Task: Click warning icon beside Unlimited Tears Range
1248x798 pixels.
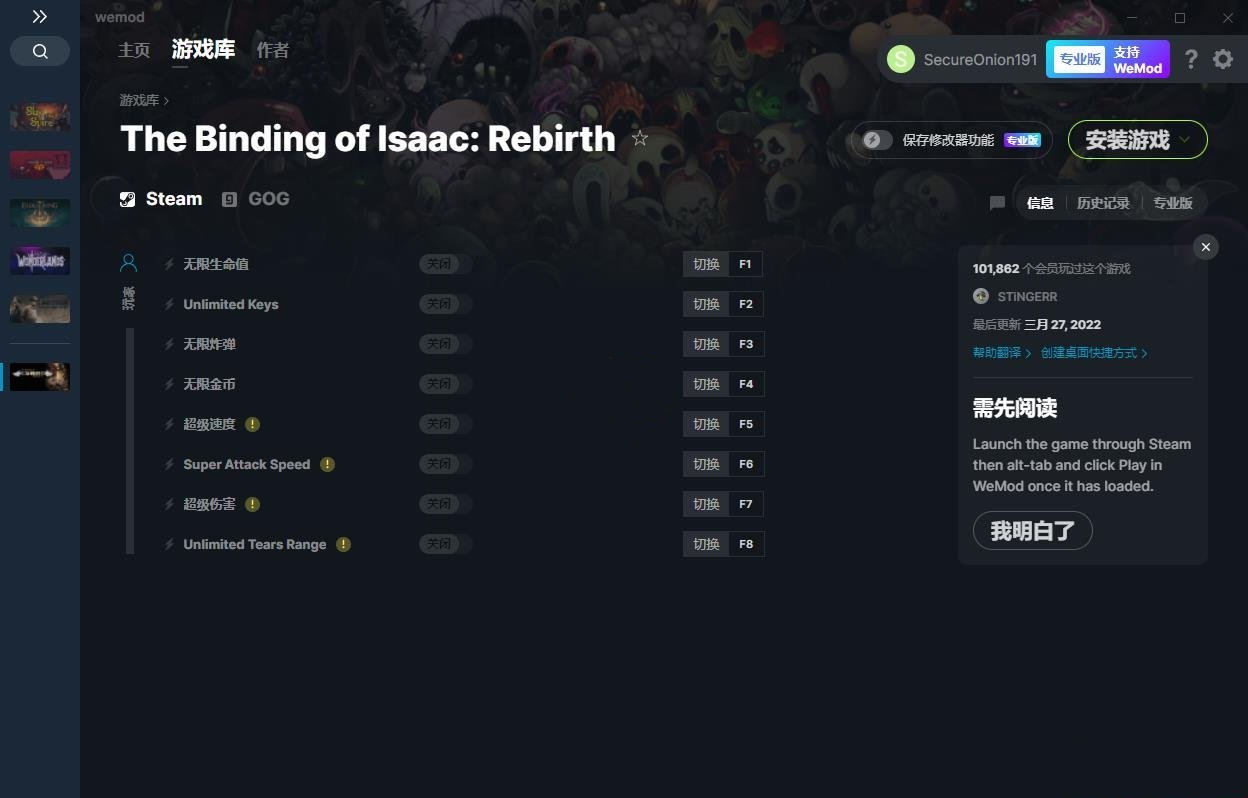Action: (343, 544)
